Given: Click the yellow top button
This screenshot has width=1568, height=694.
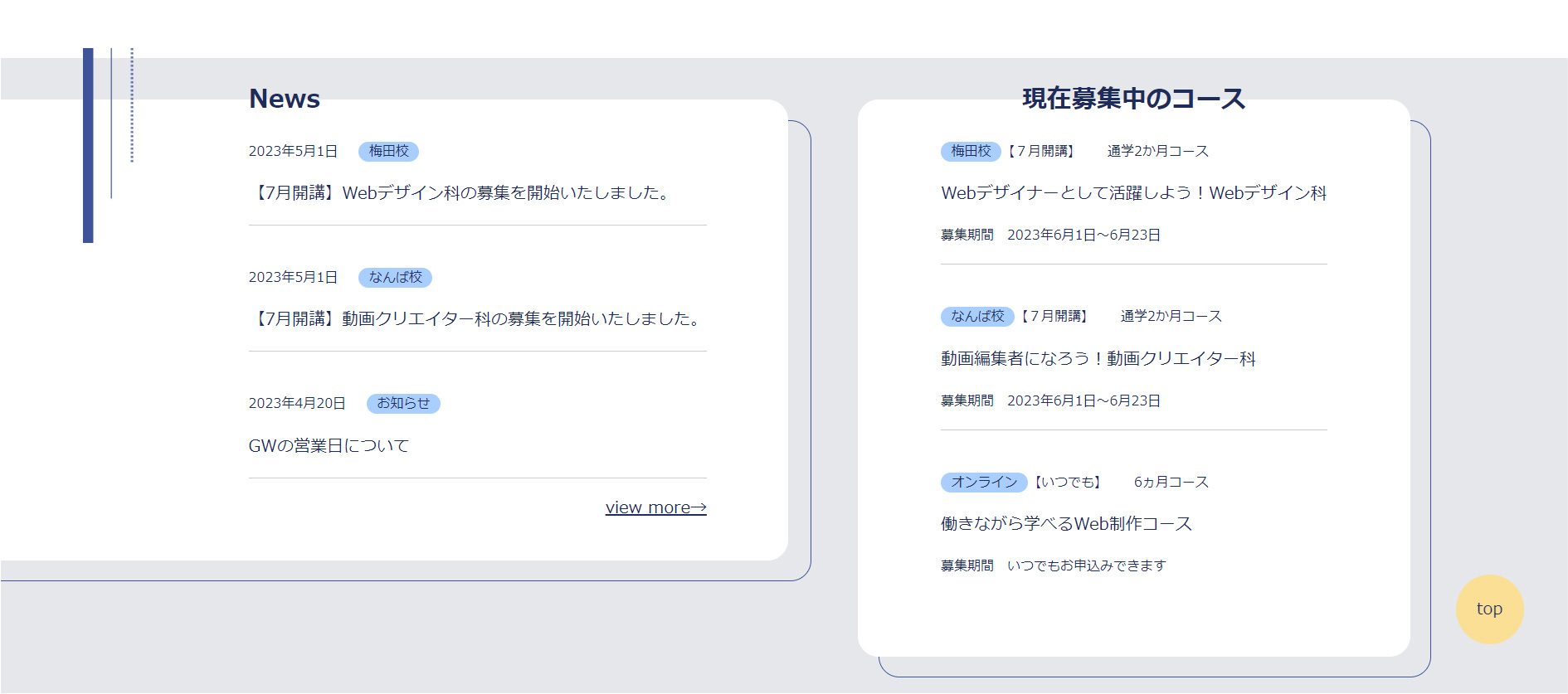Looking at the screenshot, I should pos(1489,609).
